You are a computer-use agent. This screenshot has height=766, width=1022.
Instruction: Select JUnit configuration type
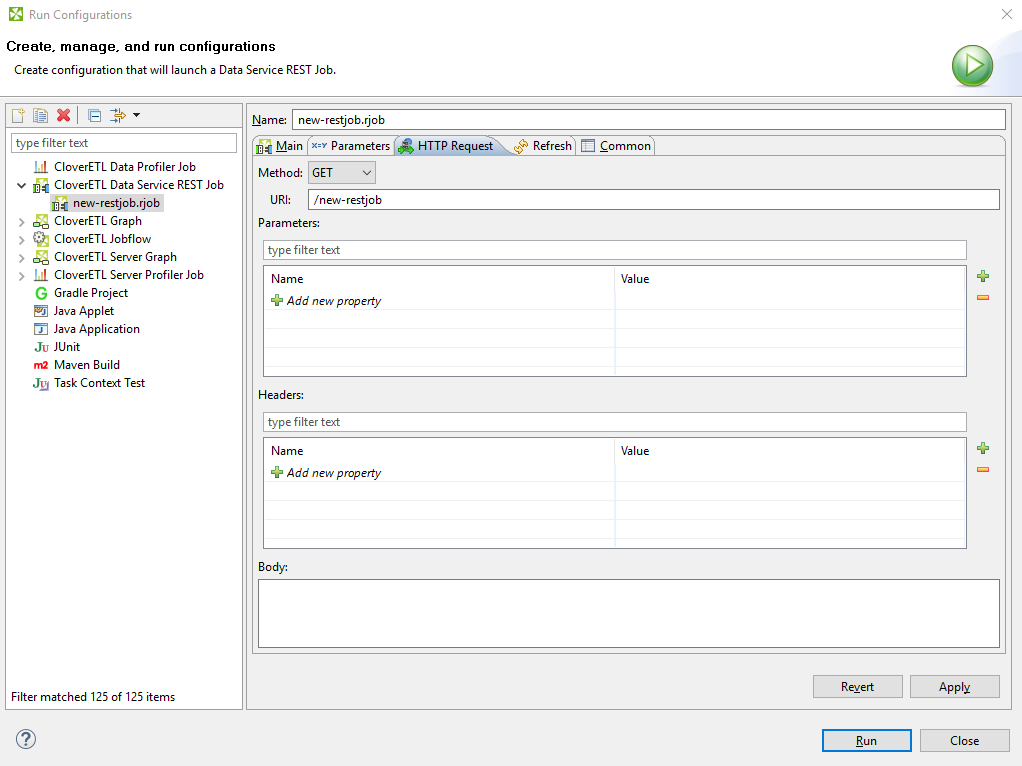tap(66, 347)
